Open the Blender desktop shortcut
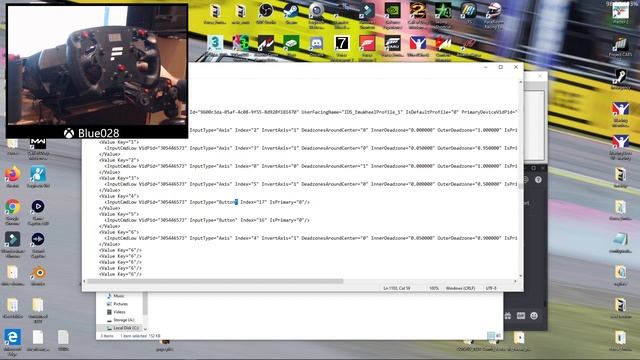Image resolution: width=640 pixels, height=360 pixels. (x=38, y=275)
